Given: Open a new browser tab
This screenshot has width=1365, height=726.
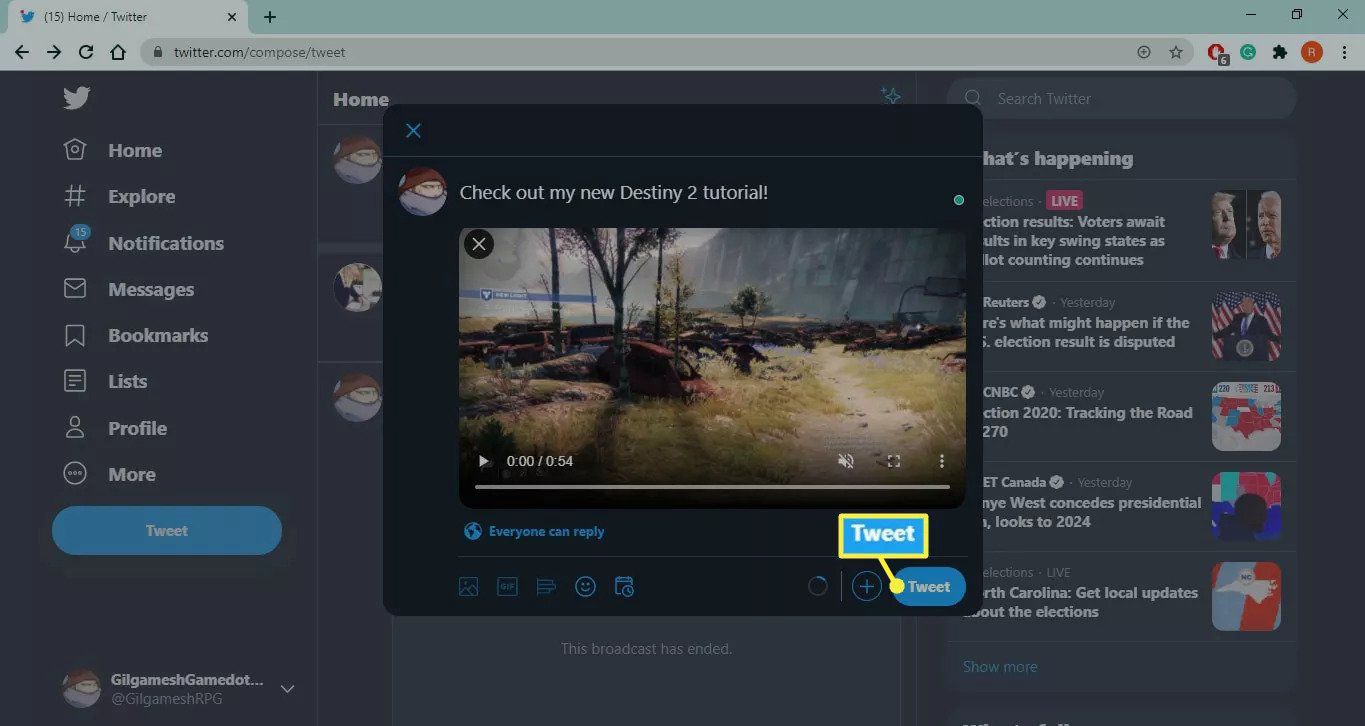Looking at the screenshot, I should (270, 17).
